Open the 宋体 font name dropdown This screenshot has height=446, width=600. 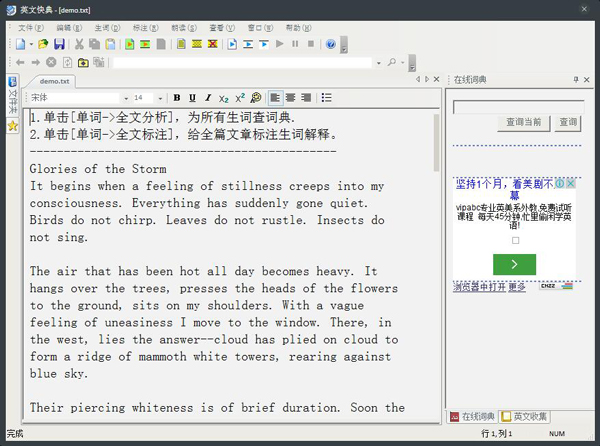click(x=126, y=99)
